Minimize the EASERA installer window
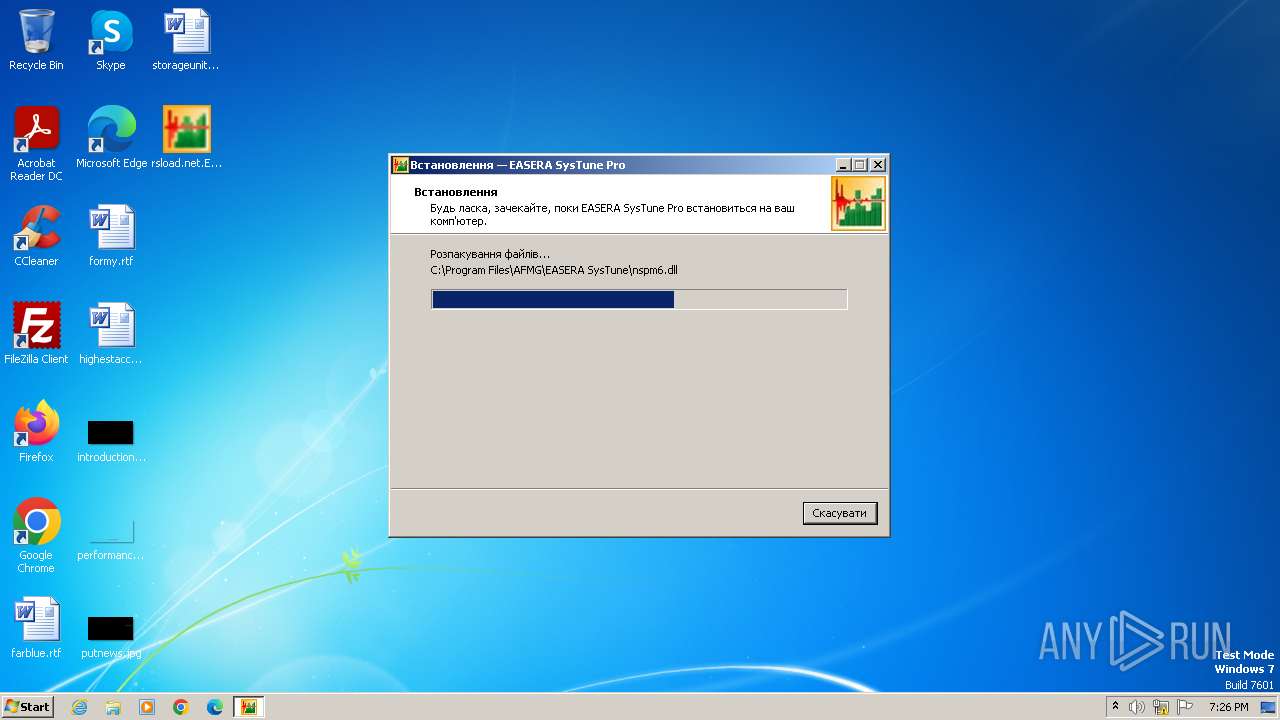Image resolution: width=1280 pixels, height=720 pixels. pyautogui.click(x=843, y=165)
